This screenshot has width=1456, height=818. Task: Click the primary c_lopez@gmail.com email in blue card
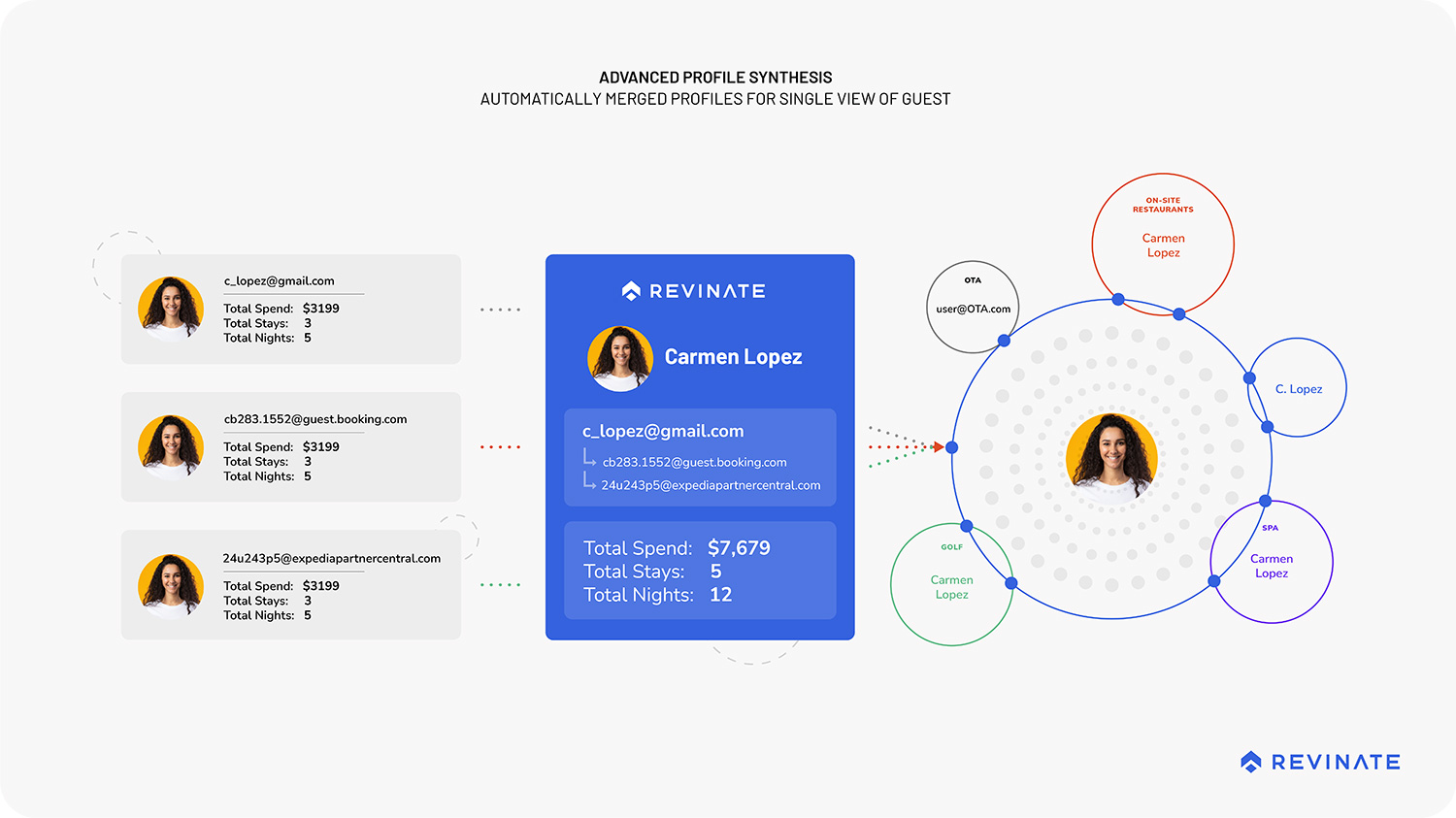click(663, 431)
